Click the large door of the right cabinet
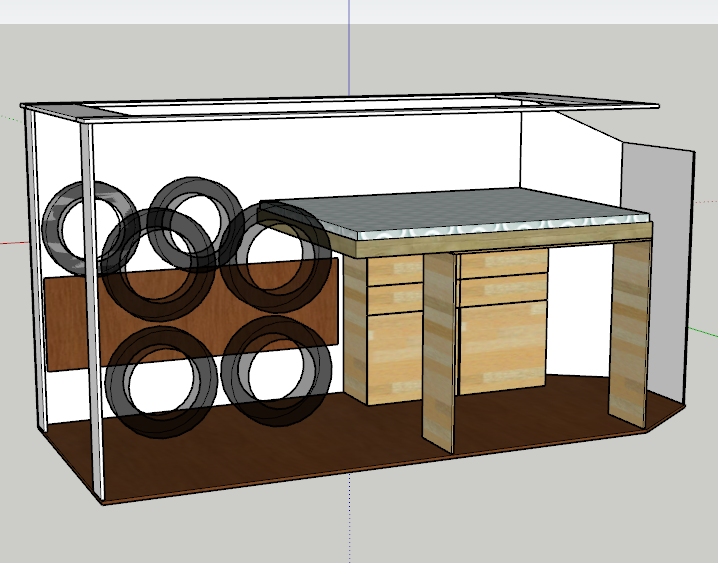718x563 pixels. [503, 348]
